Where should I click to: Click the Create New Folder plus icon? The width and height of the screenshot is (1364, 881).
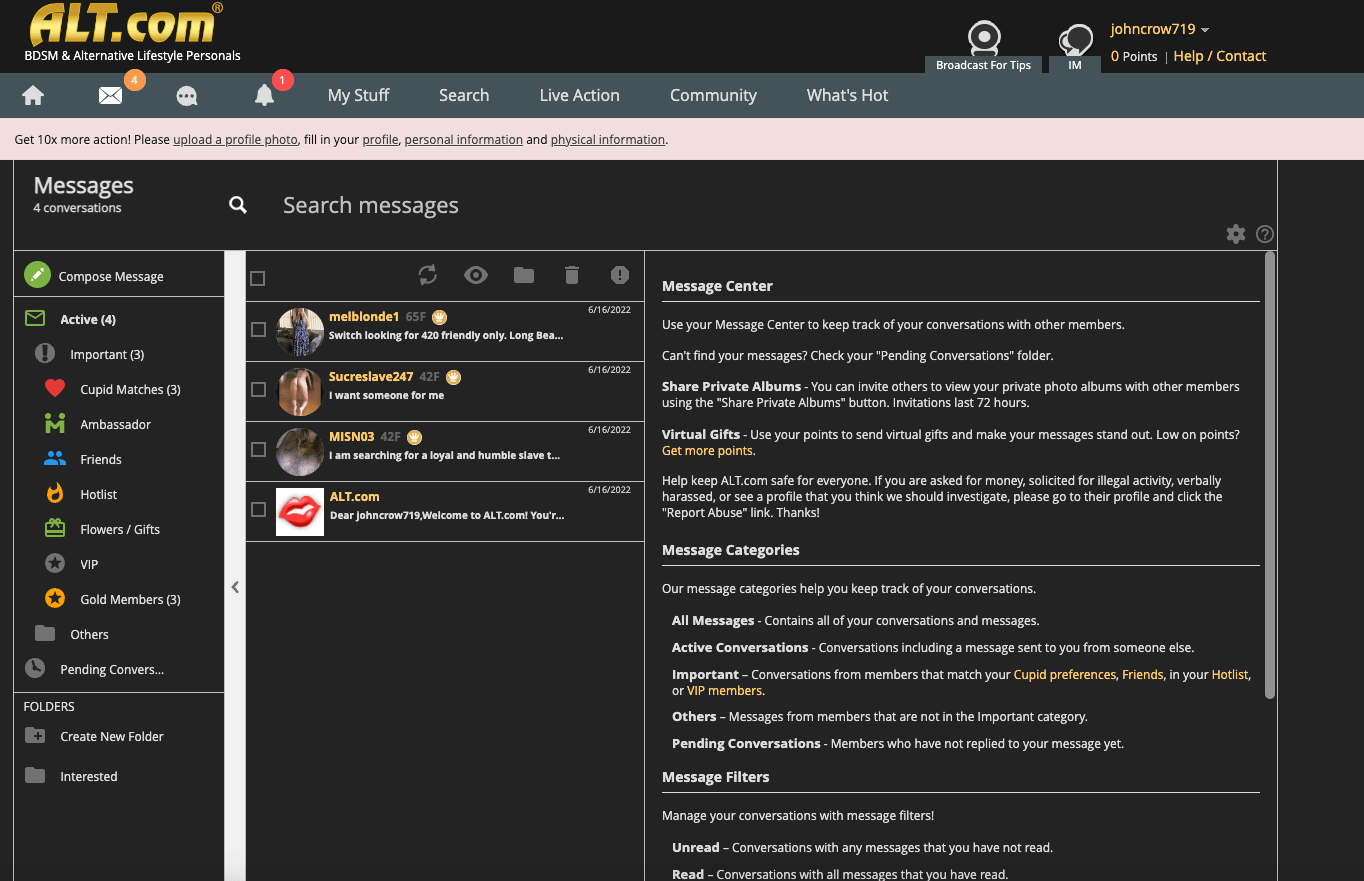pos(35,736)
